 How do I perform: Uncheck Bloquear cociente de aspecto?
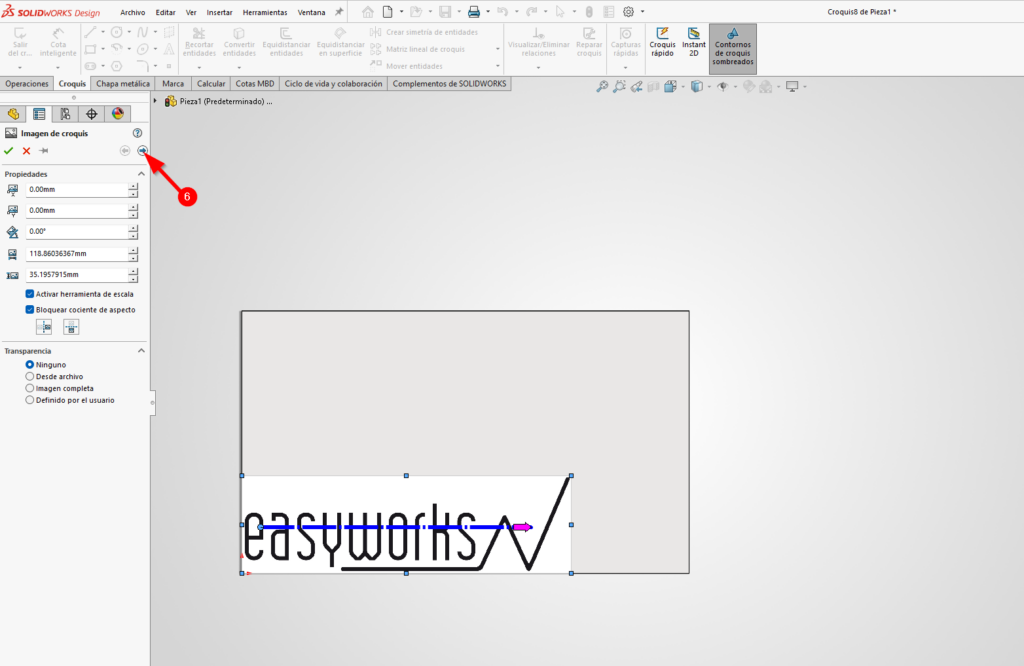[x=29, y=309]
